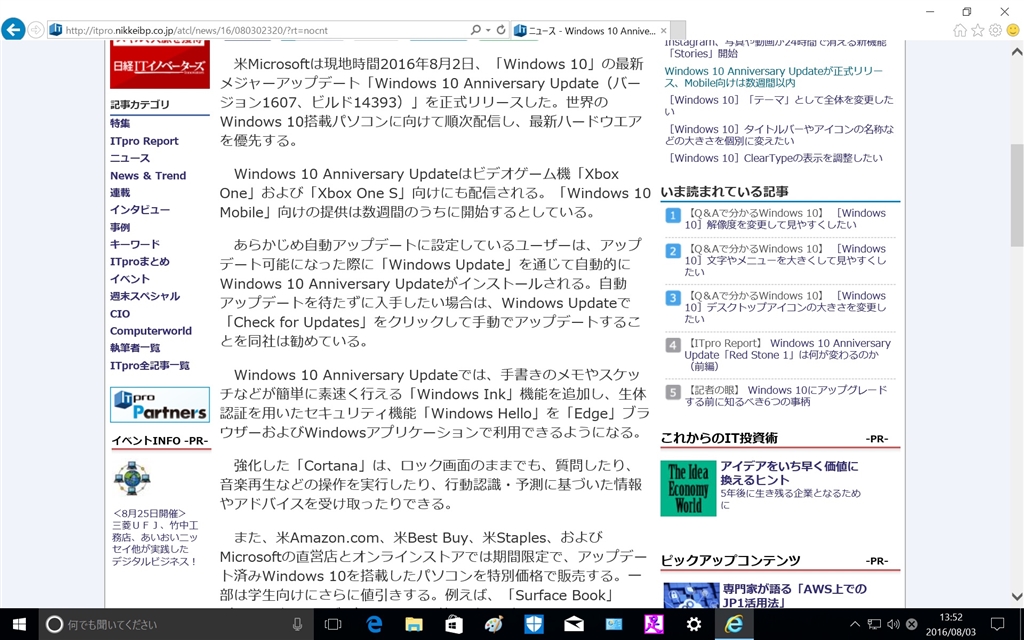Open a new tab with the blank tab button

[679, 31]
